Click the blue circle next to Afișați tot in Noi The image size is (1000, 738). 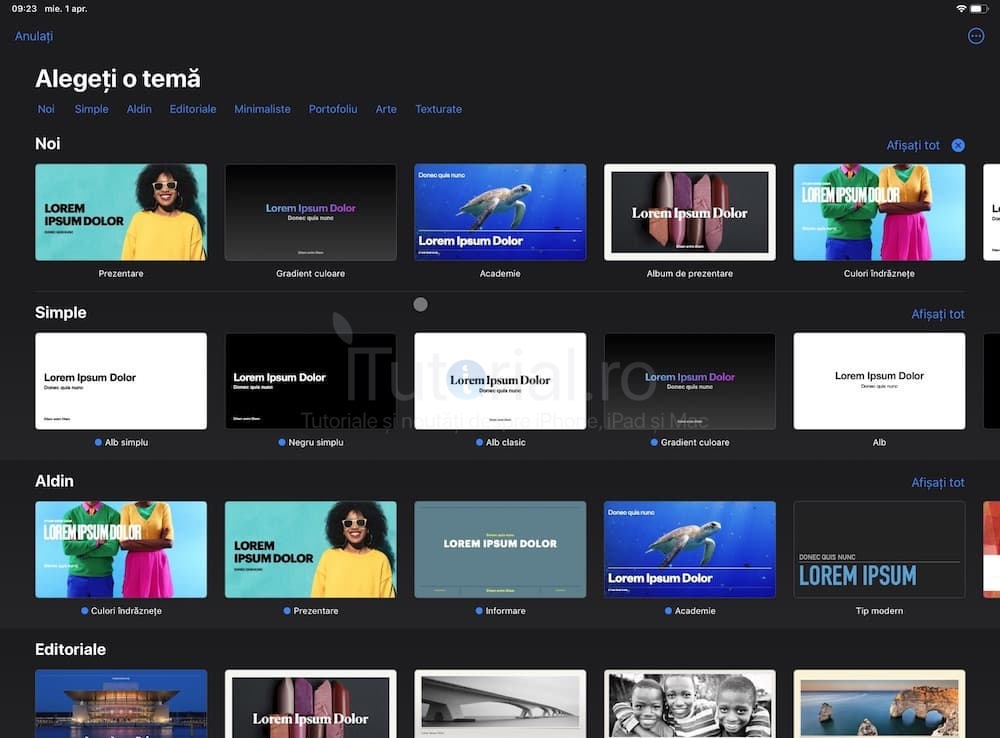point(957,145)
